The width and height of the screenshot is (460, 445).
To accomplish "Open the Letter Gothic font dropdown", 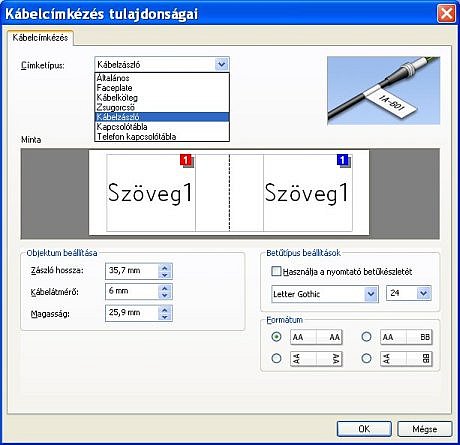I will click(x=371, y=294).
